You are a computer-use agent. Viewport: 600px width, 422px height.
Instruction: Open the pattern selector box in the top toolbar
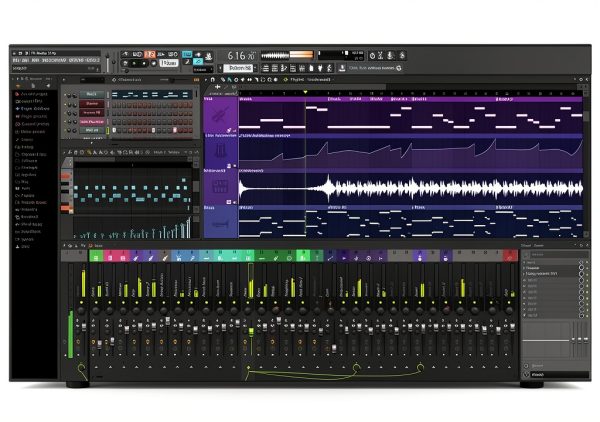point(238,68)
